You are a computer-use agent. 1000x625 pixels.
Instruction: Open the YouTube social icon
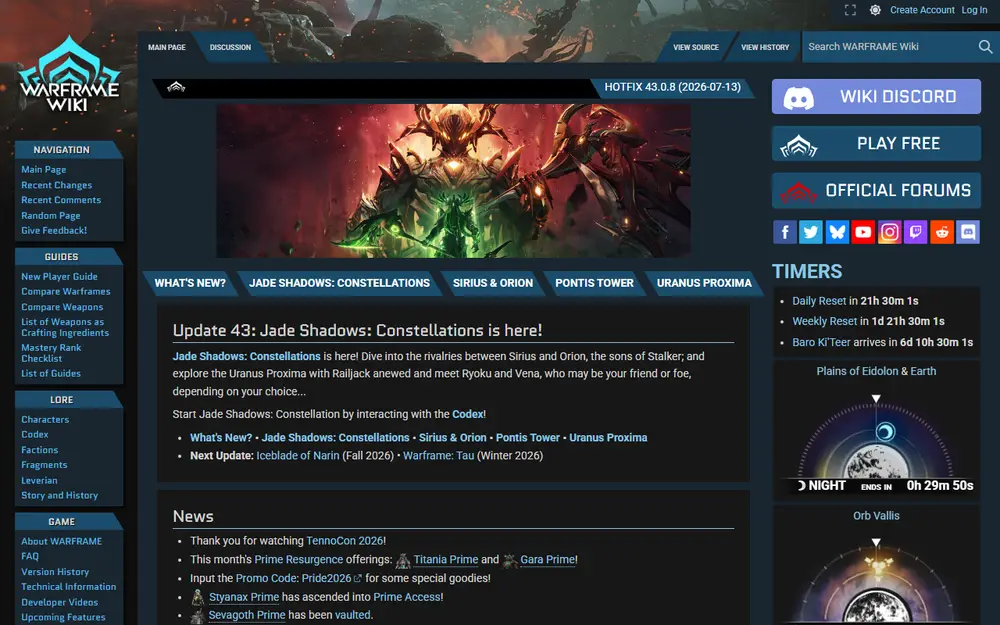tap(863, 232)
